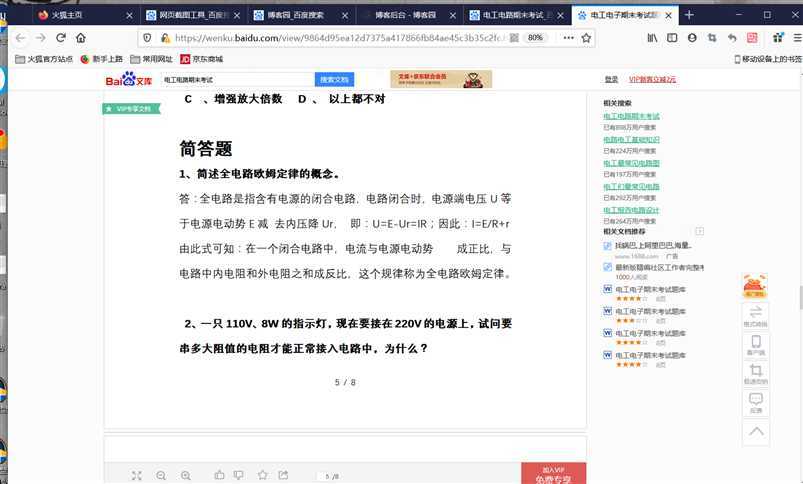This screenshot has height=484, width=803.
Task: Click the blue 搜索文档 button
Action: (x=334, y=79)
